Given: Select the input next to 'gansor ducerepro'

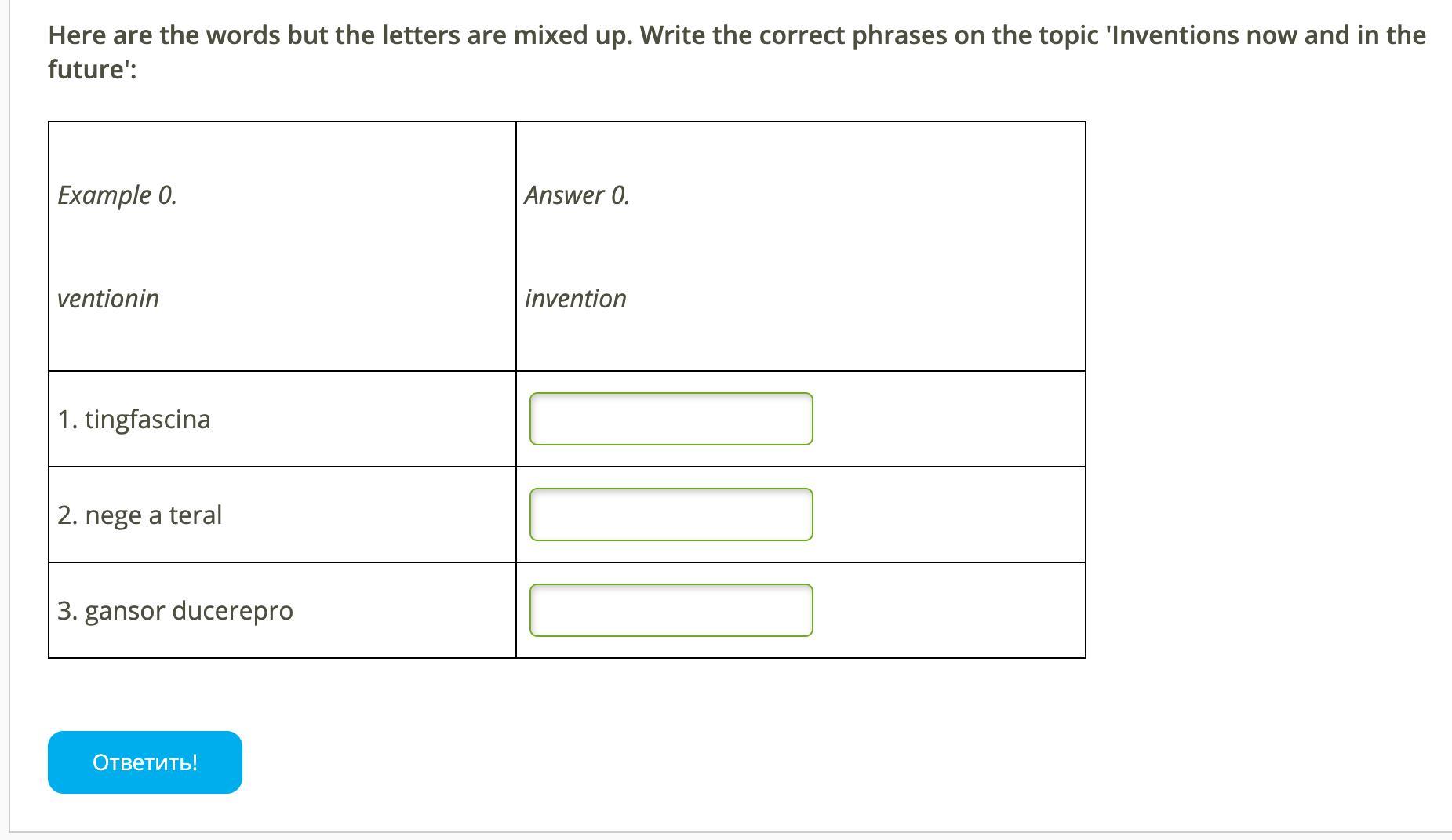Looking at the screenshot, I should [x=671, y=610].
